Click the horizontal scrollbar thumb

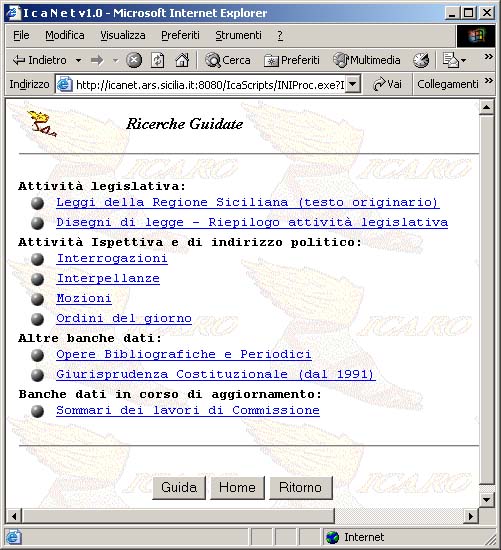coord(178,516)
